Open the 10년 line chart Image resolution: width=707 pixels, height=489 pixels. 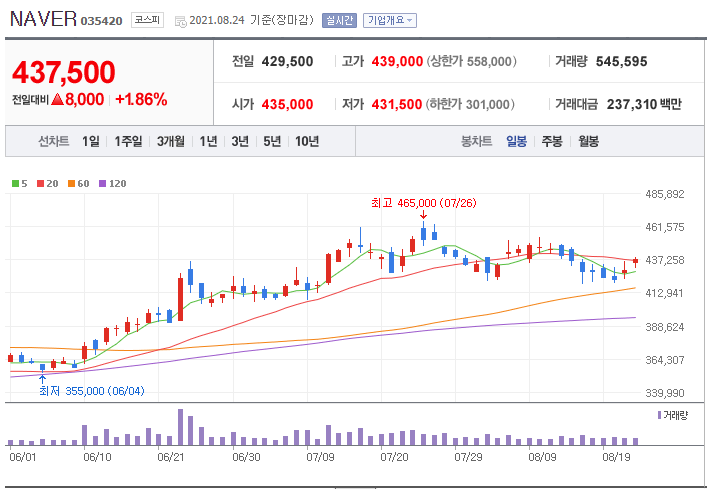pyautogui.click(x=307, y=142)
